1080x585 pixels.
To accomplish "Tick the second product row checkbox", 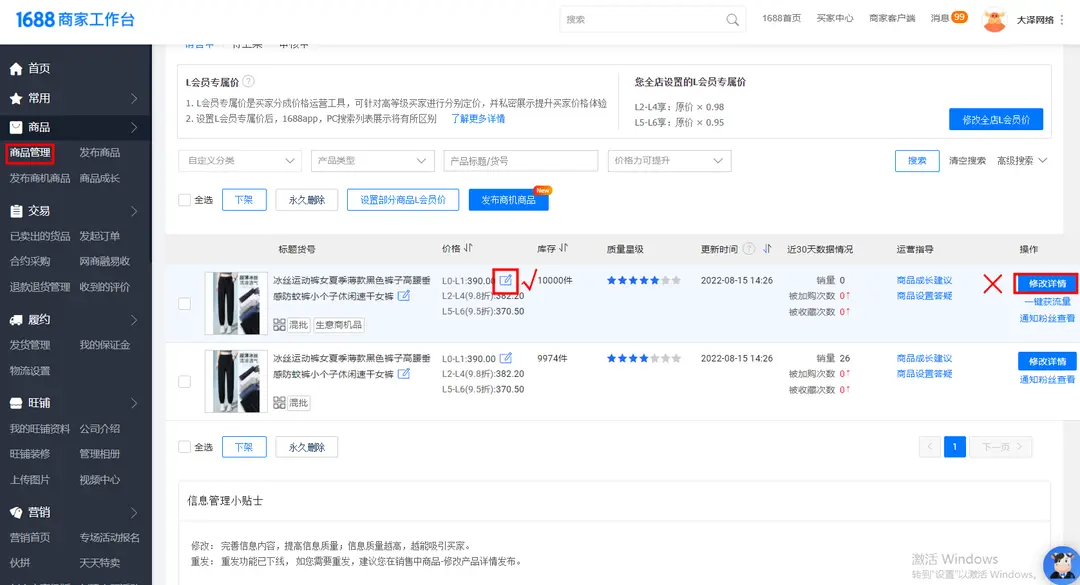I will tap(184, 381).
